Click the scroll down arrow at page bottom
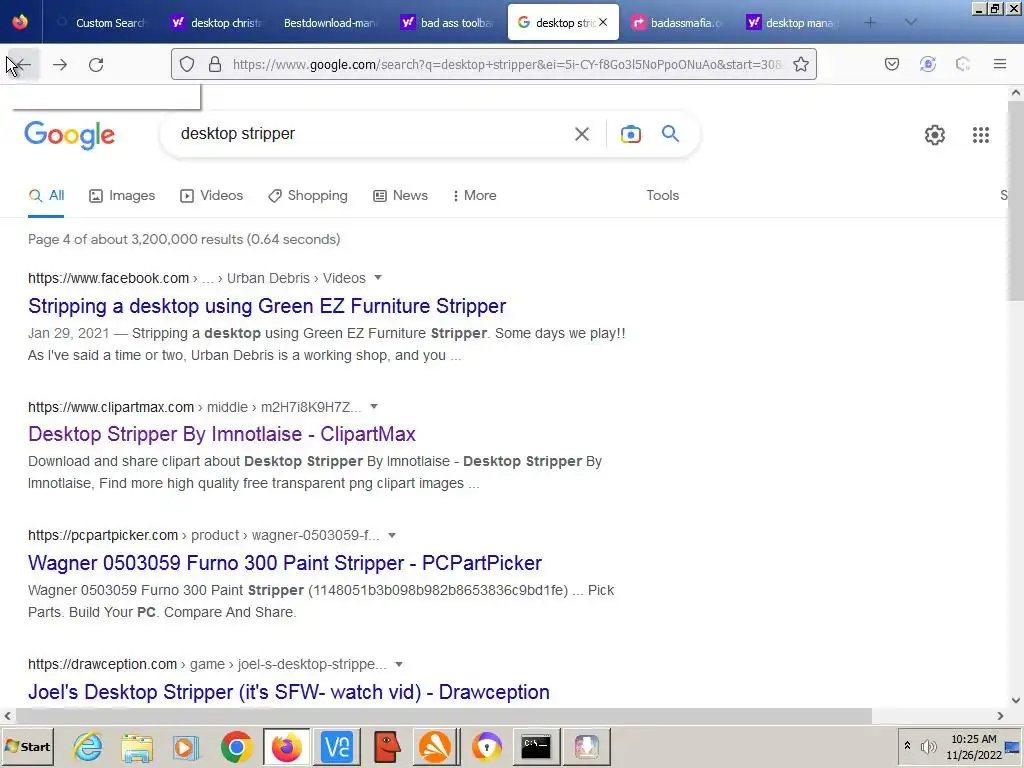Image resolution: width=1024 pixels, height=768 pixels. pos(1016,700)
